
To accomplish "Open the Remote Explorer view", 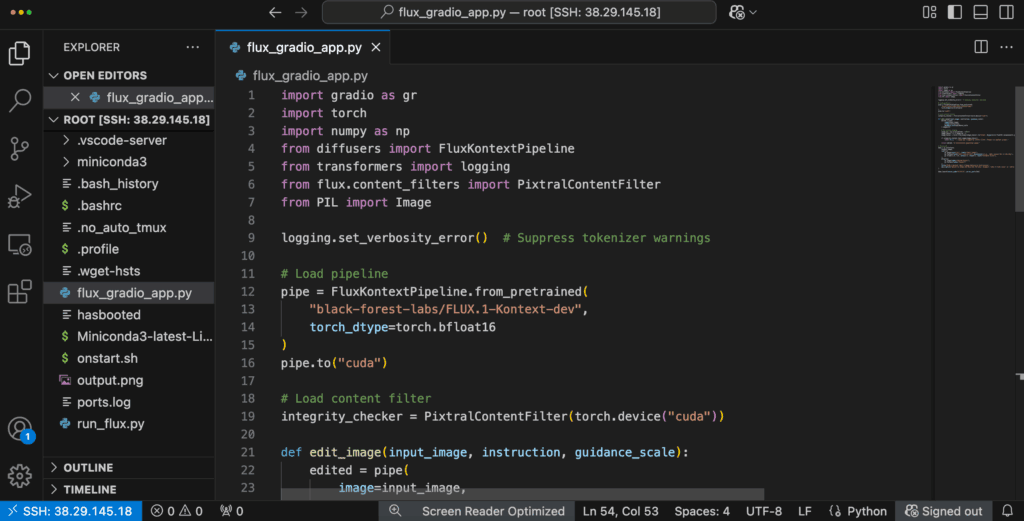I will tap(20, 245).
